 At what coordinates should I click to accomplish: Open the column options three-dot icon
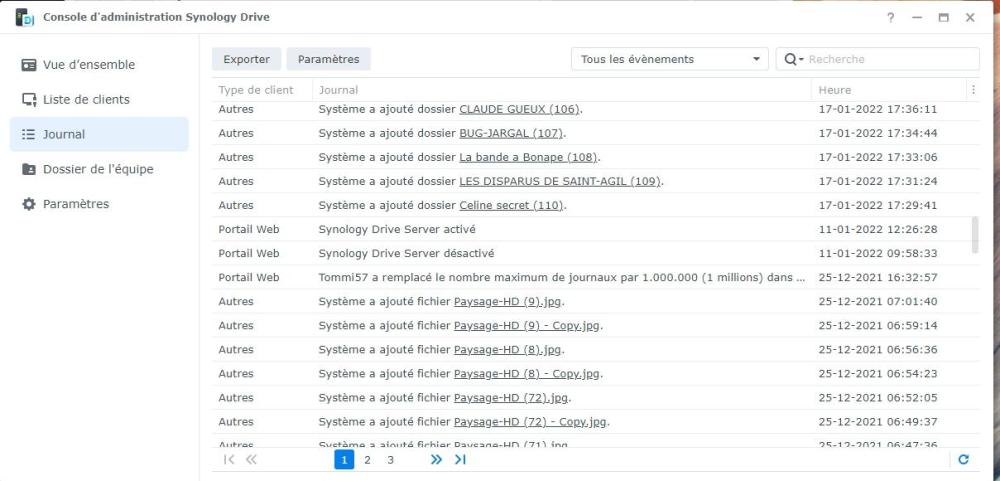(x=973, y=90)
